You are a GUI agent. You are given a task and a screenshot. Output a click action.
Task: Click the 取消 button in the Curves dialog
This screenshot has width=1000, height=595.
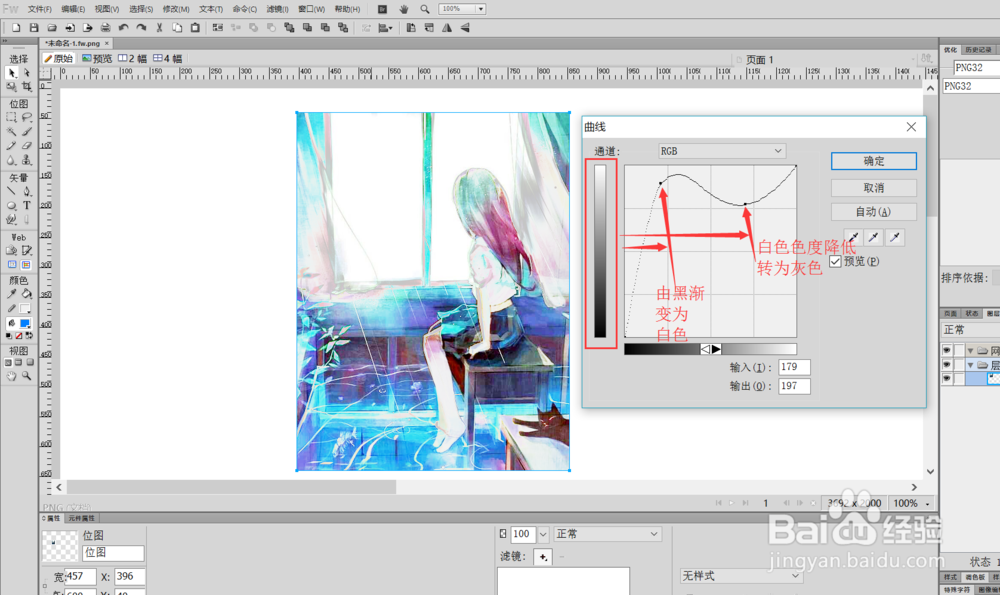click(x=874, y=188)
